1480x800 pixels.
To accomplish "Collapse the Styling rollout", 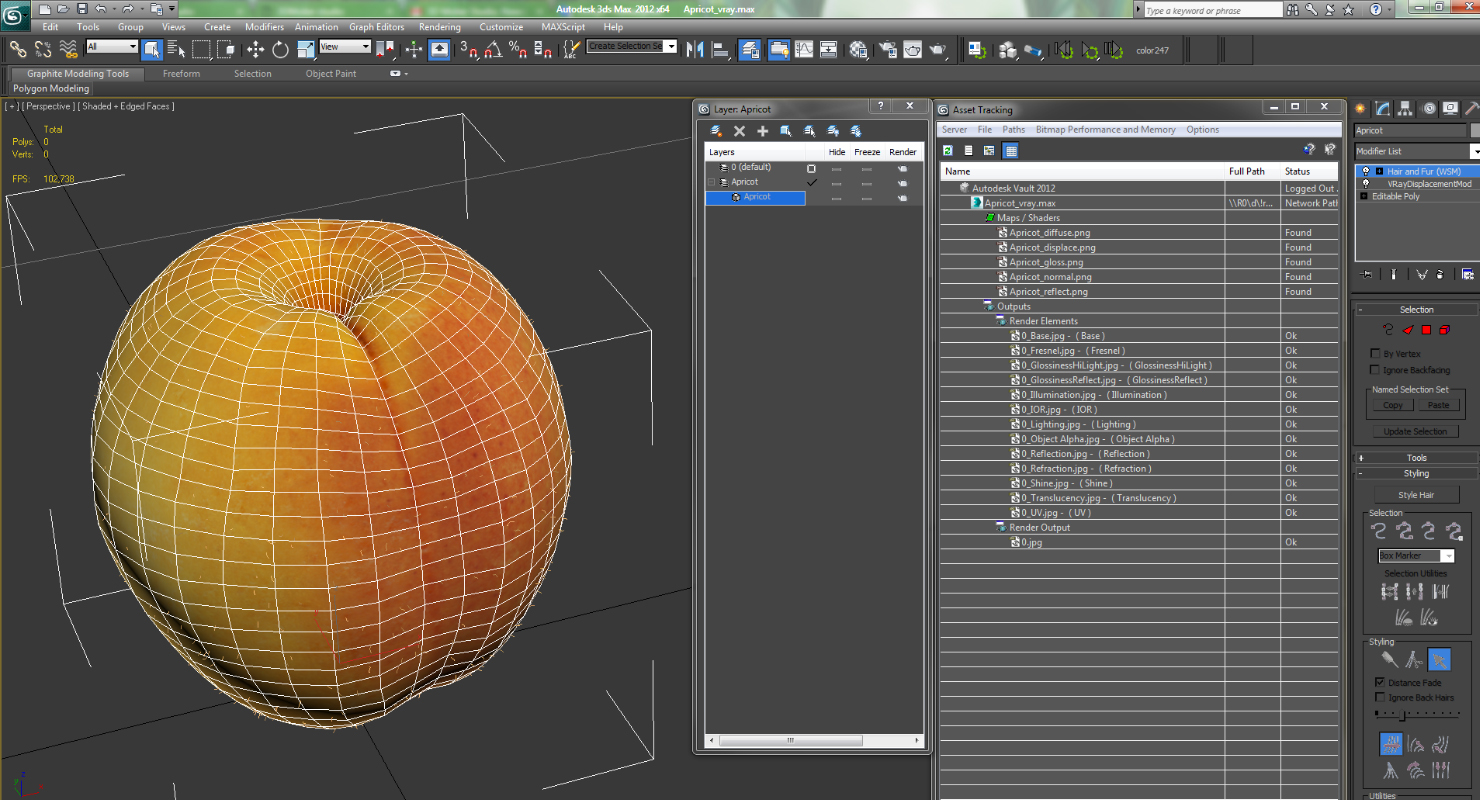I will (x=1416, y=473).
